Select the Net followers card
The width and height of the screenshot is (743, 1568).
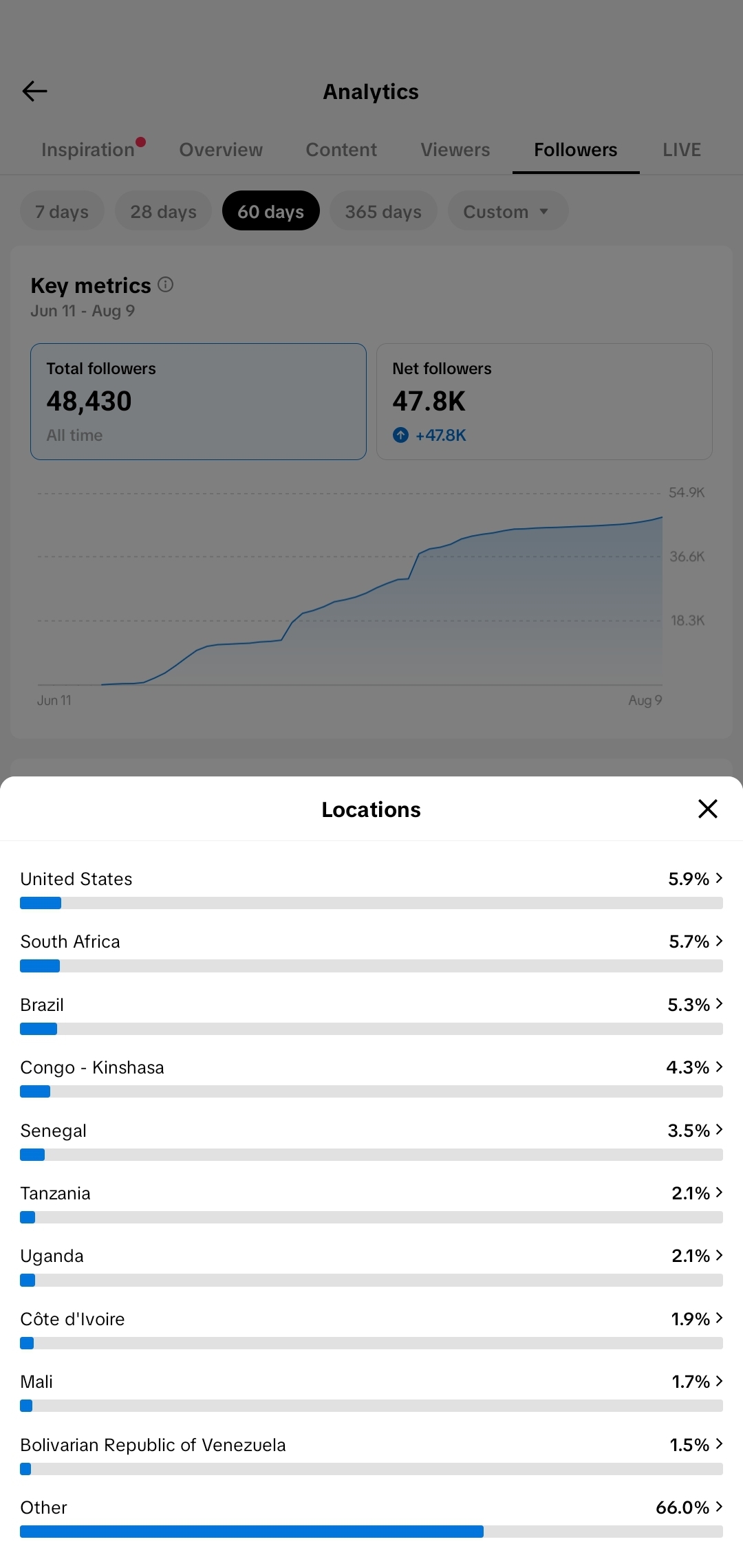click(x=544, y=402)
